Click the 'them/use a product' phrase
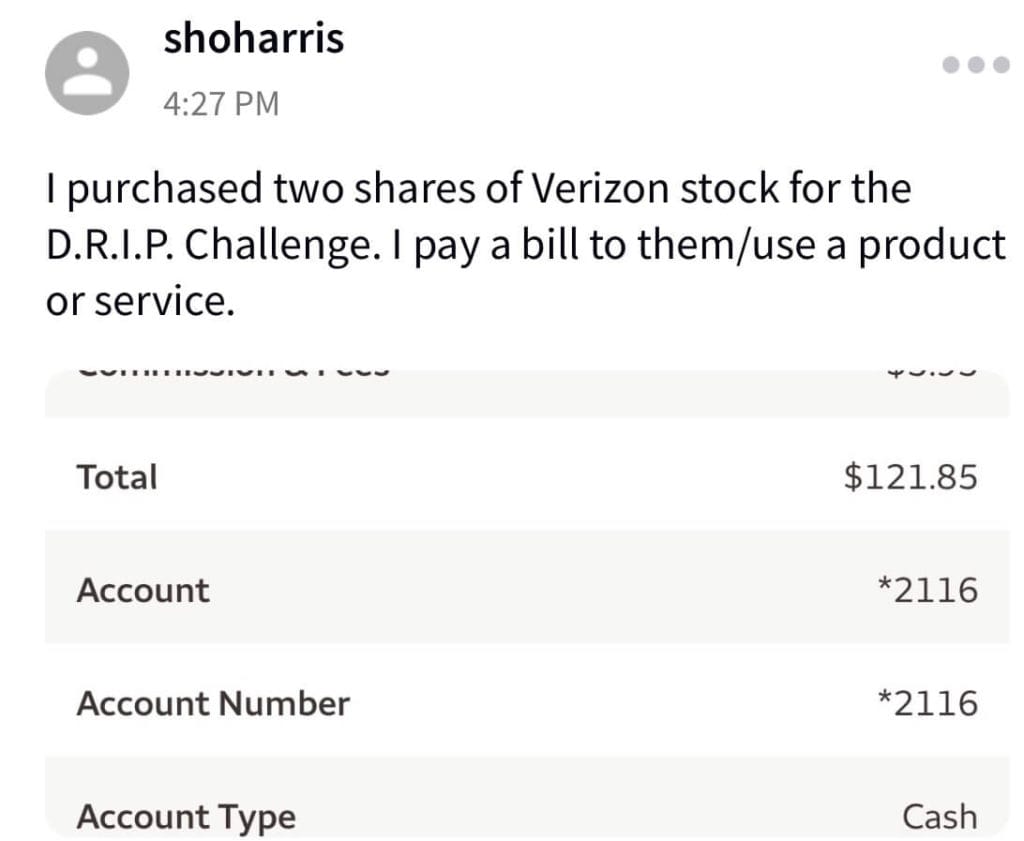 click(x=822, y=246)
